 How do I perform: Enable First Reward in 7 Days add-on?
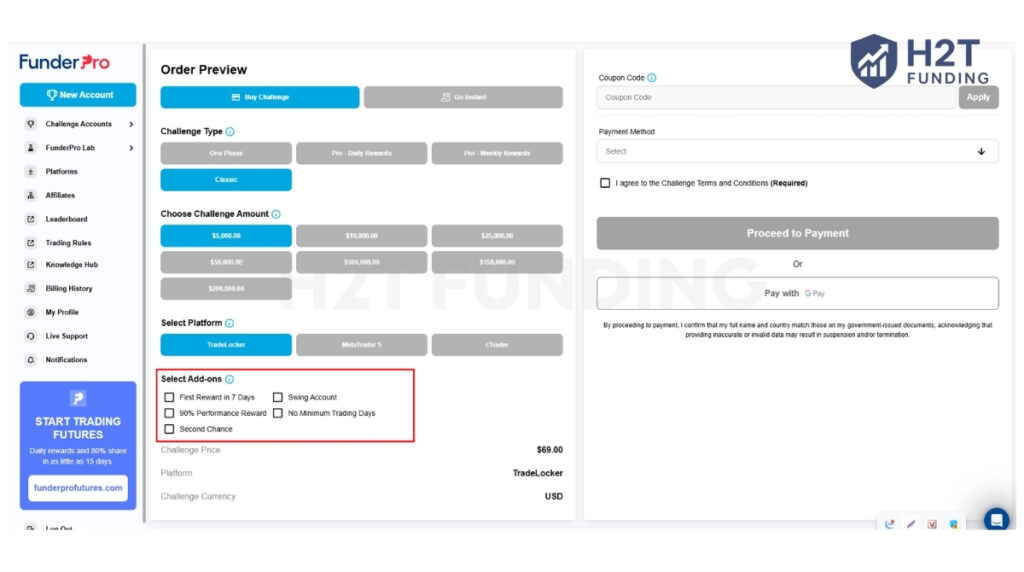170,397
